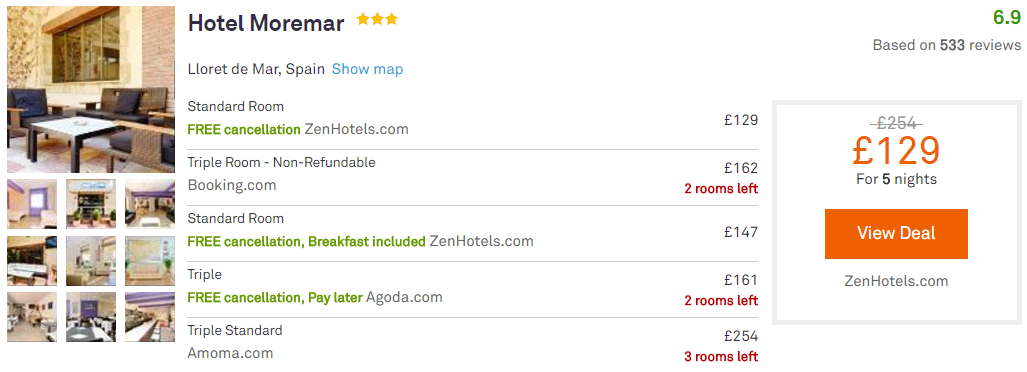Click the large £129 price
The image size is (1027, 372).
pyautogui.click(x=896, y=151)
